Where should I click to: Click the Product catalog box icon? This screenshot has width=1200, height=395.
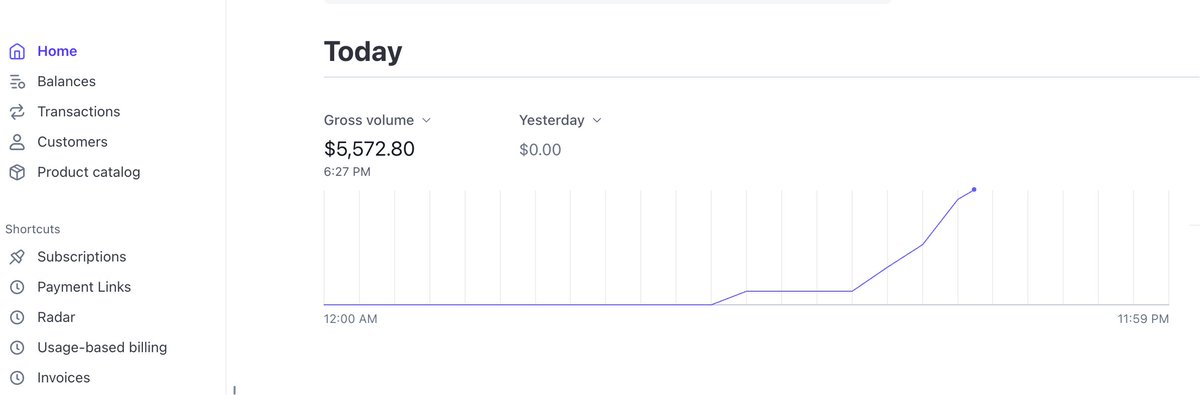coord(17,172)
